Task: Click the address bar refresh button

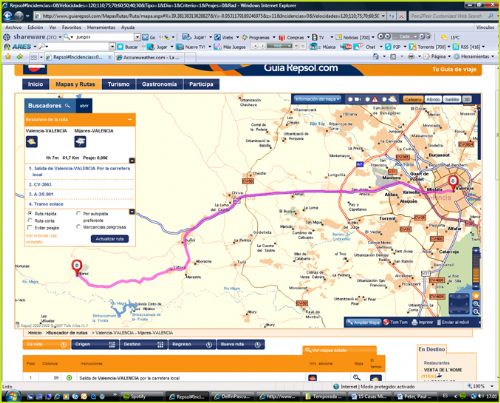Action: pos(392,16)
